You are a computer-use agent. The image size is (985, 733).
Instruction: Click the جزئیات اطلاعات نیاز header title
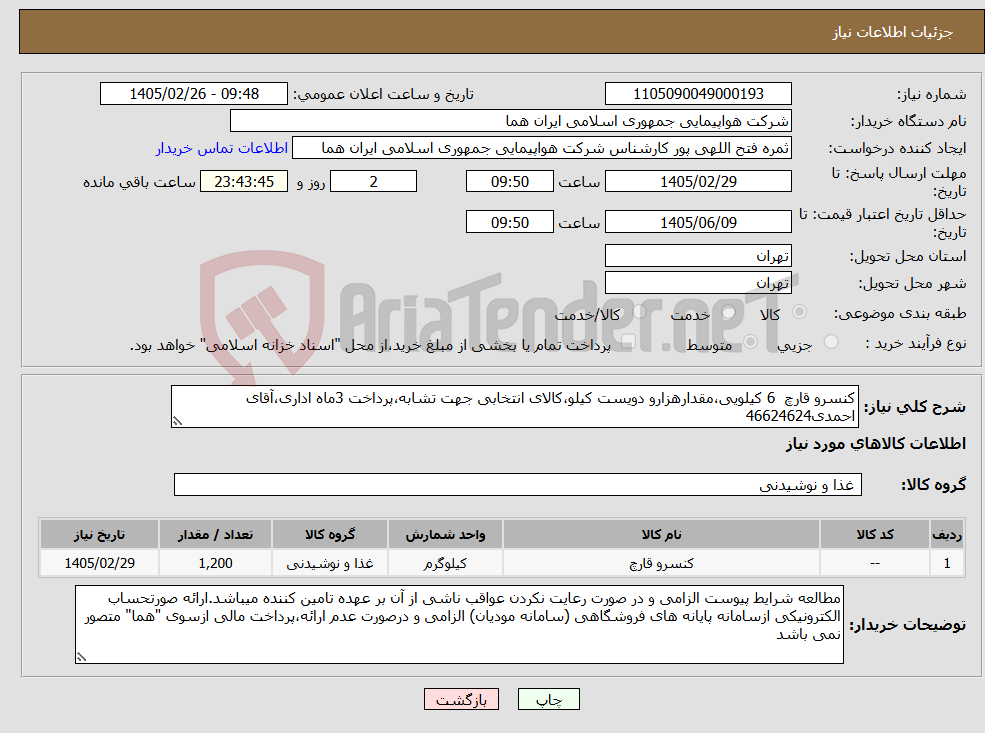point(893,32)
